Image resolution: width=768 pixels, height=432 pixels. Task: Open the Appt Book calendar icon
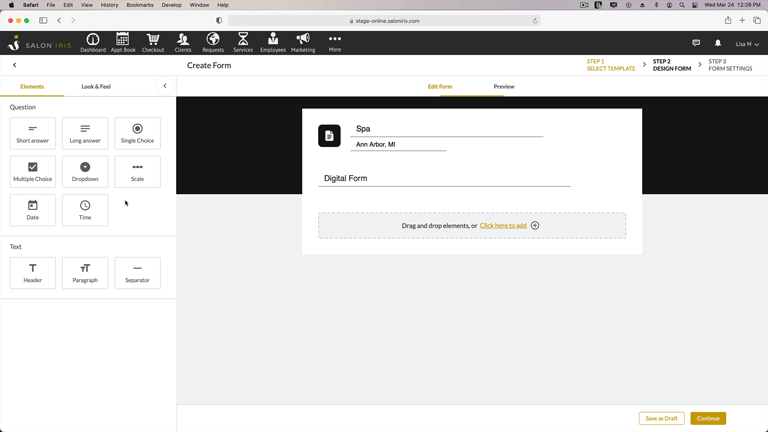click(123, 42)
